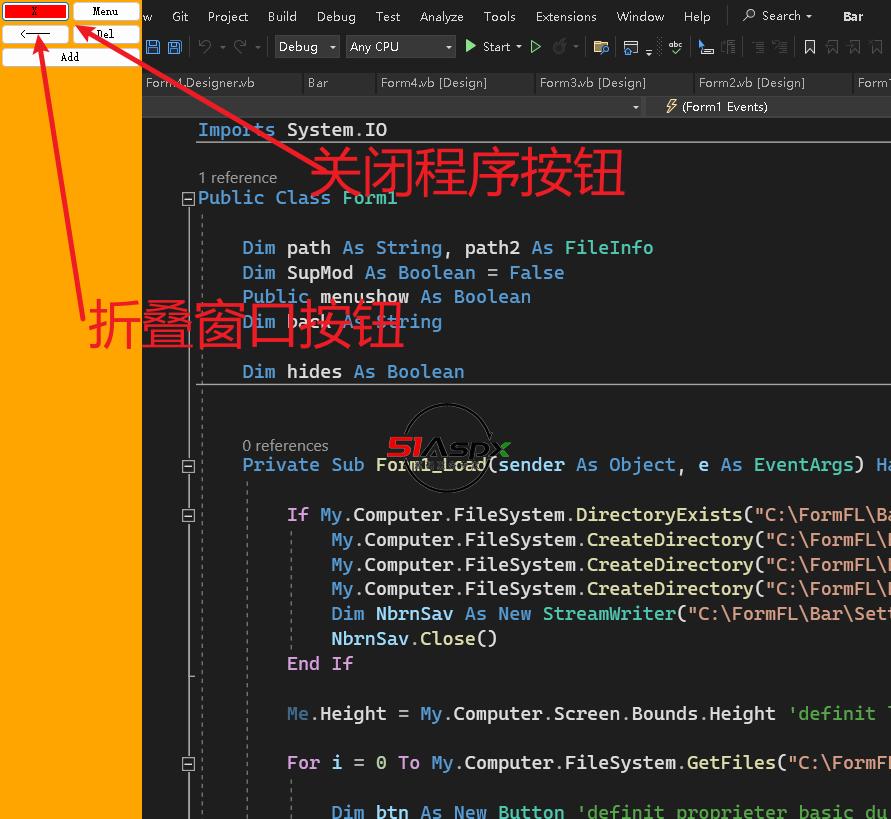Open the Tools menu
The height and width of the screenshot is (819, 891).
click(499, 16)
